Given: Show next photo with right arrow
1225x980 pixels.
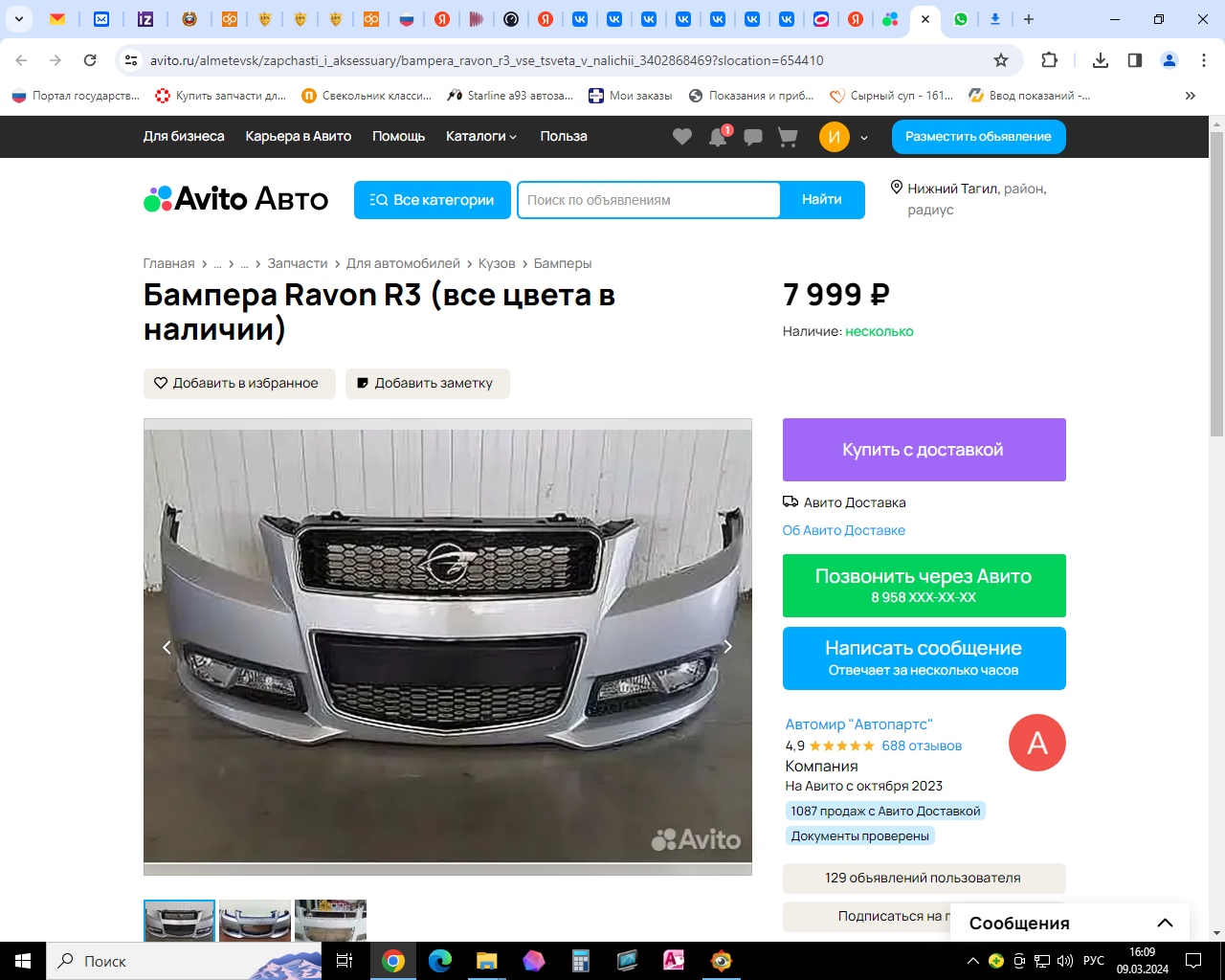Looking at the screenshot, I should (728, 647).
